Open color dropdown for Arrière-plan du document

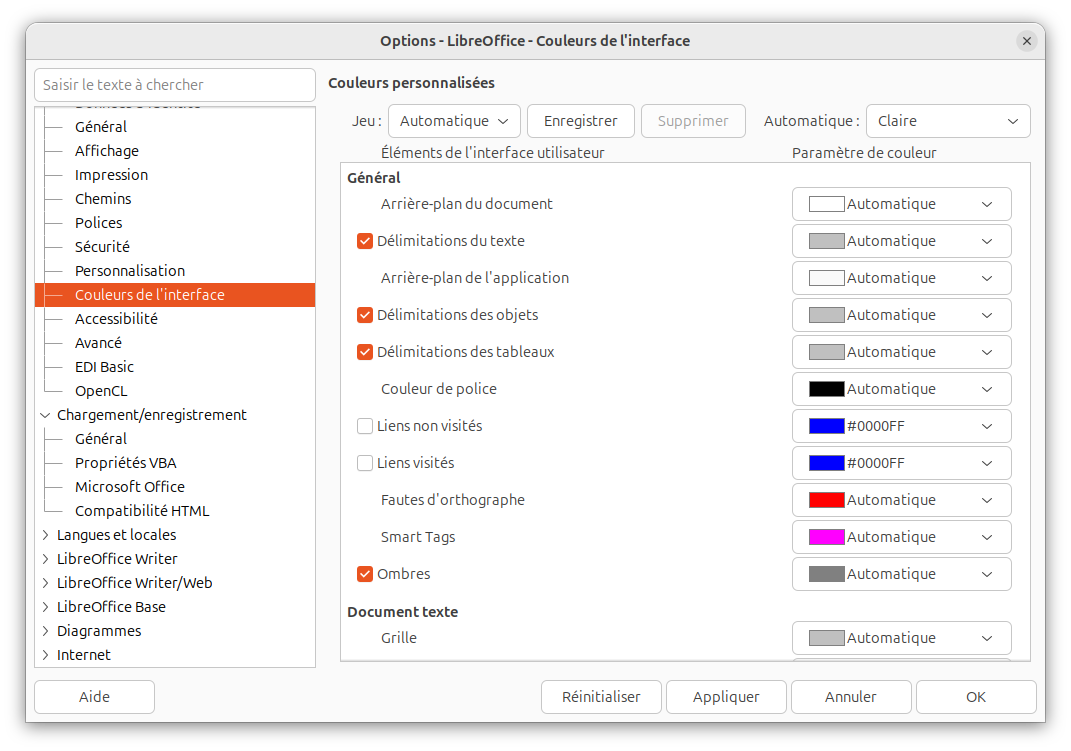click(902, 204)
